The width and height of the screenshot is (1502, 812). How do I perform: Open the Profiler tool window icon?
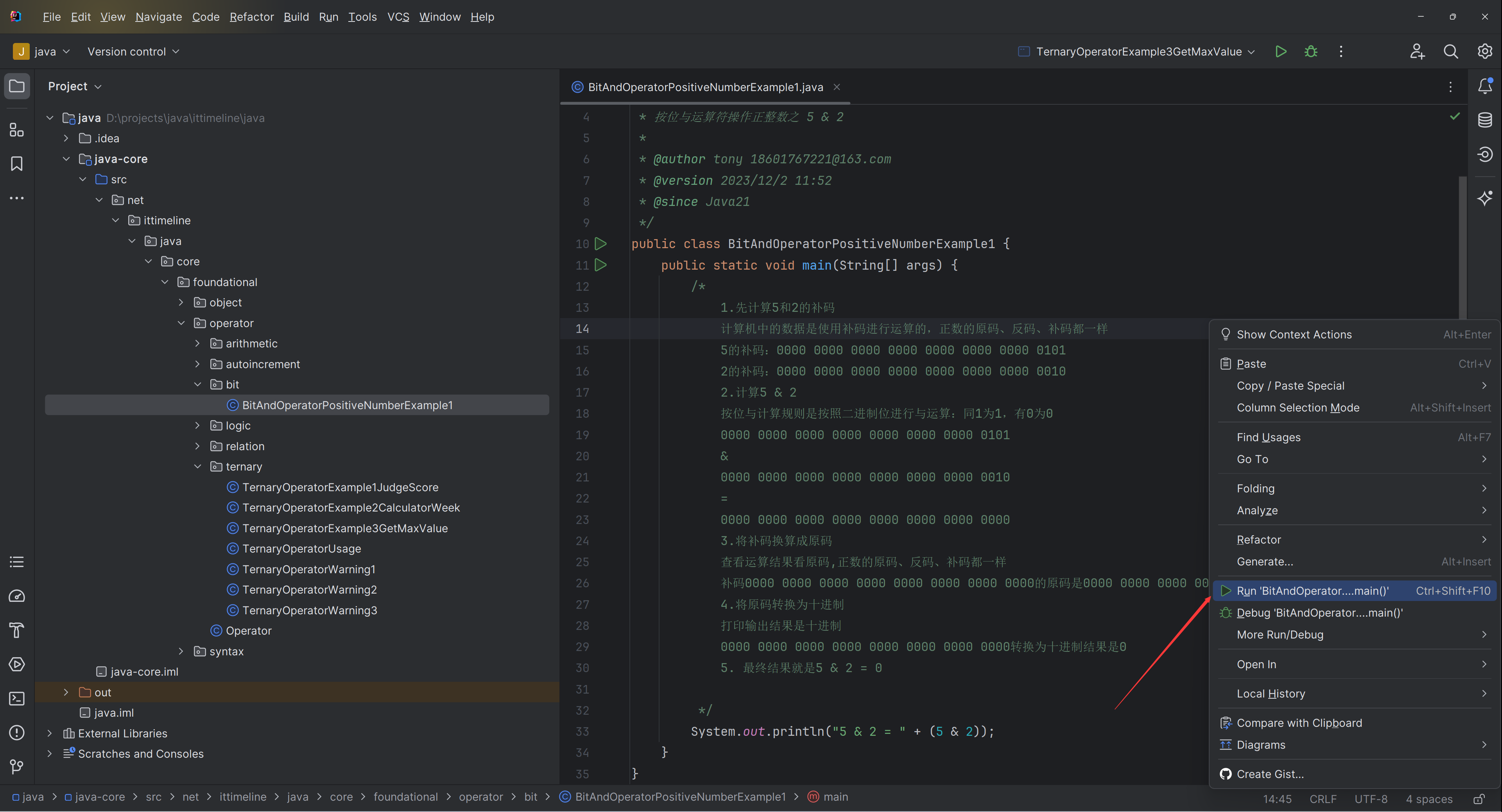tap(17, 596)
